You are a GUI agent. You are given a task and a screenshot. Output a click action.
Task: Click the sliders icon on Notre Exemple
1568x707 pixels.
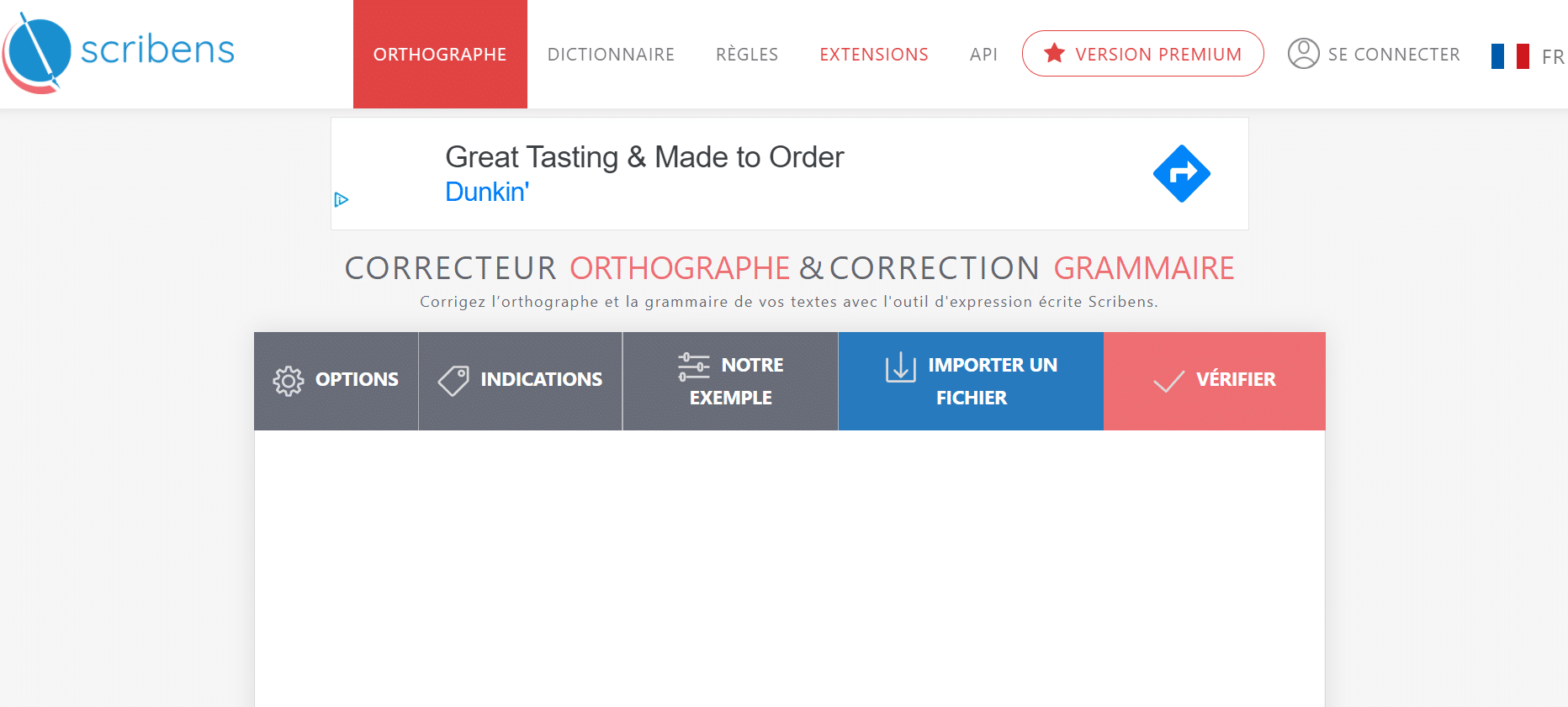click(694, 365)
